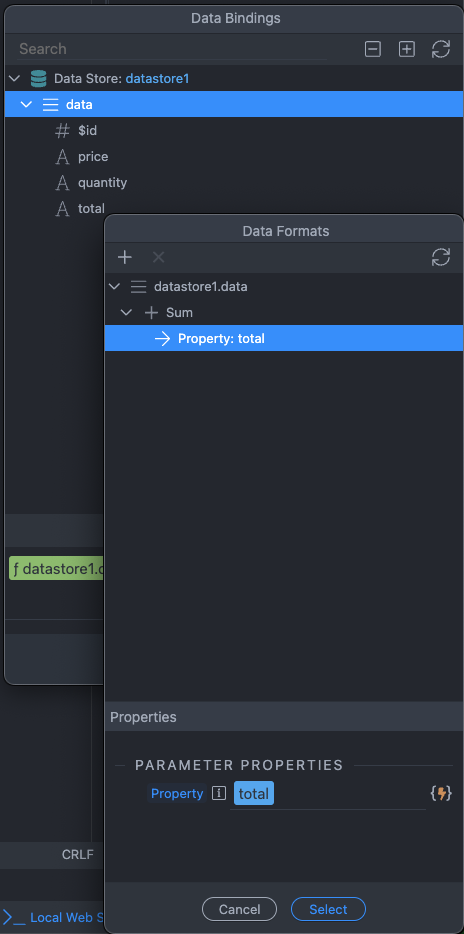The height and width of the screenshot is (934, 464).
Task: Collapse the datastore1.data formats node
Action: tap(114, 287)
